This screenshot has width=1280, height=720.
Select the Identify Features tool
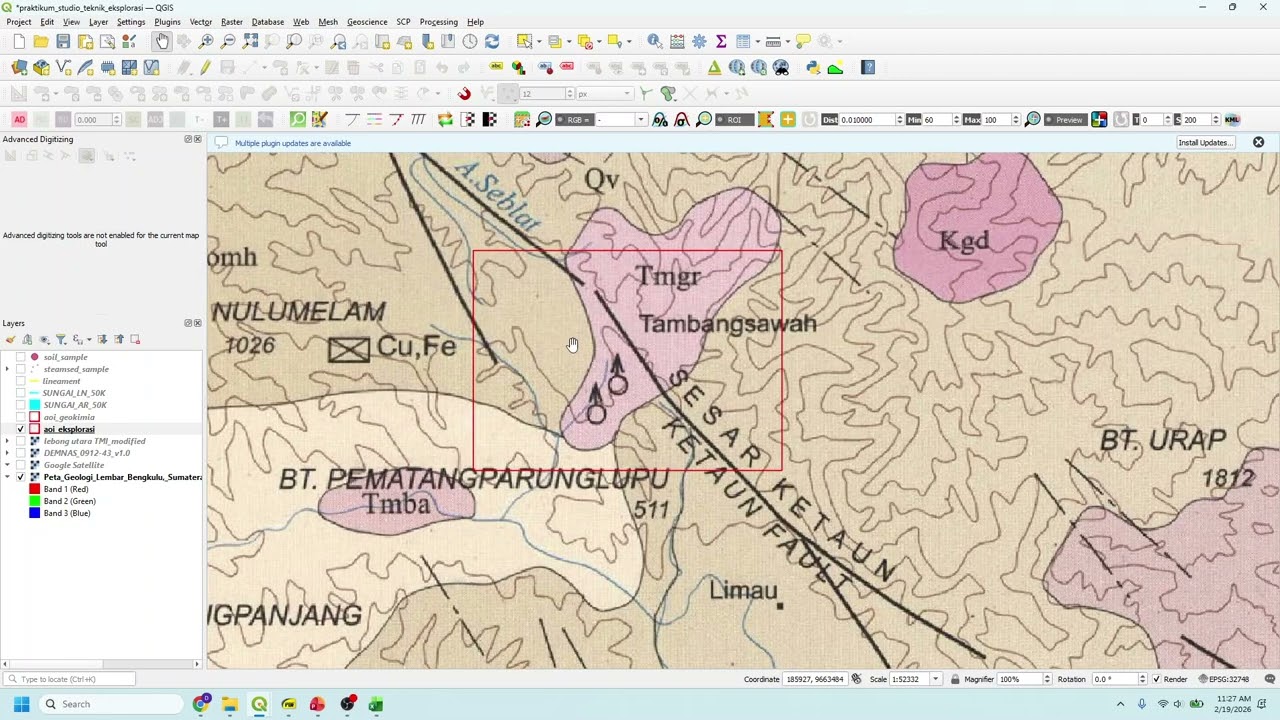point(654,41)
